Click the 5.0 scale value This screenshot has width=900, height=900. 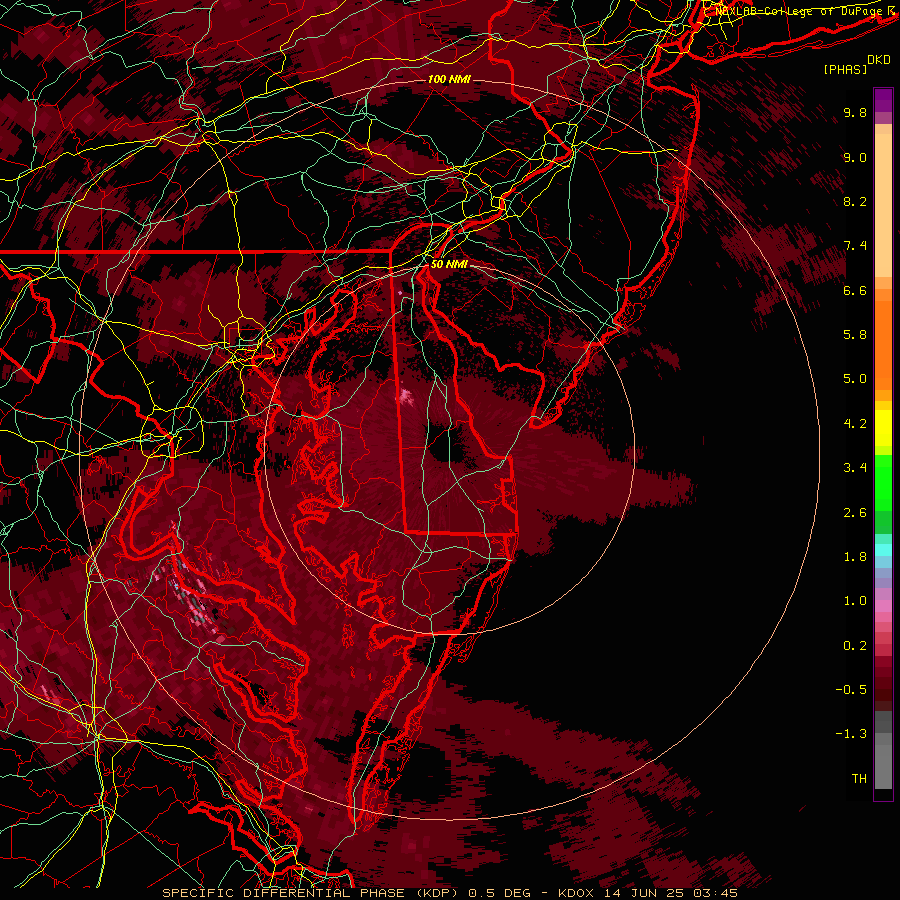click(x=855, y=379)
